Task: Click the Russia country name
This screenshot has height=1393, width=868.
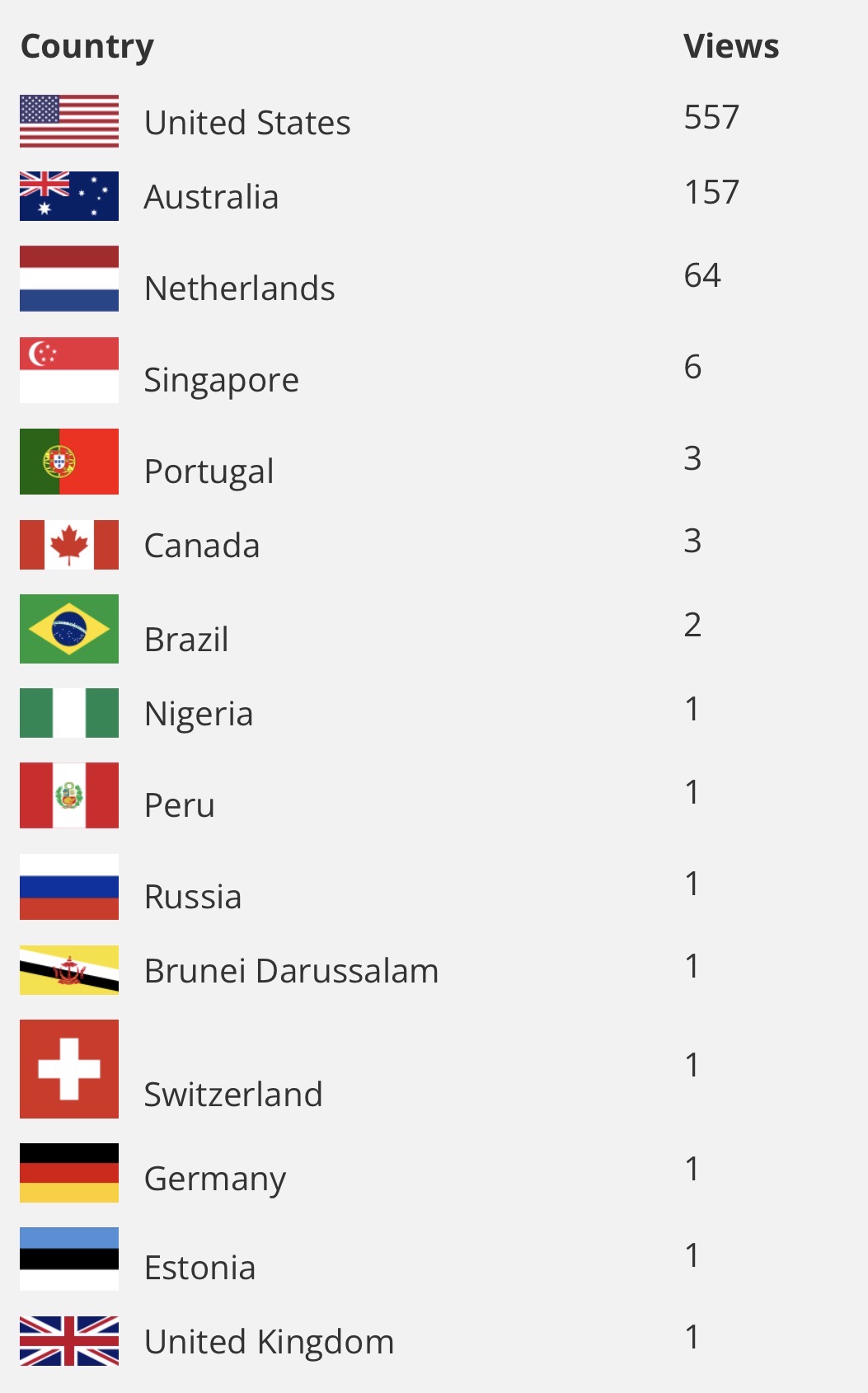Action: (193, 897)
